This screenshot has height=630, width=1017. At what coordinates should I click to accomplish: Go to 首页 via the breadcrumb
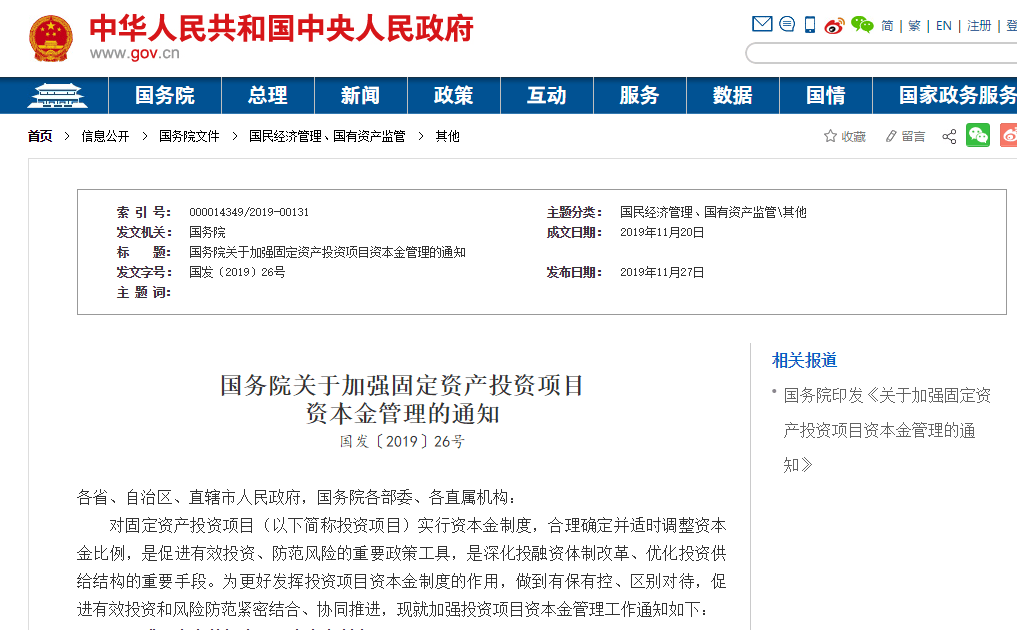point(40,135)
